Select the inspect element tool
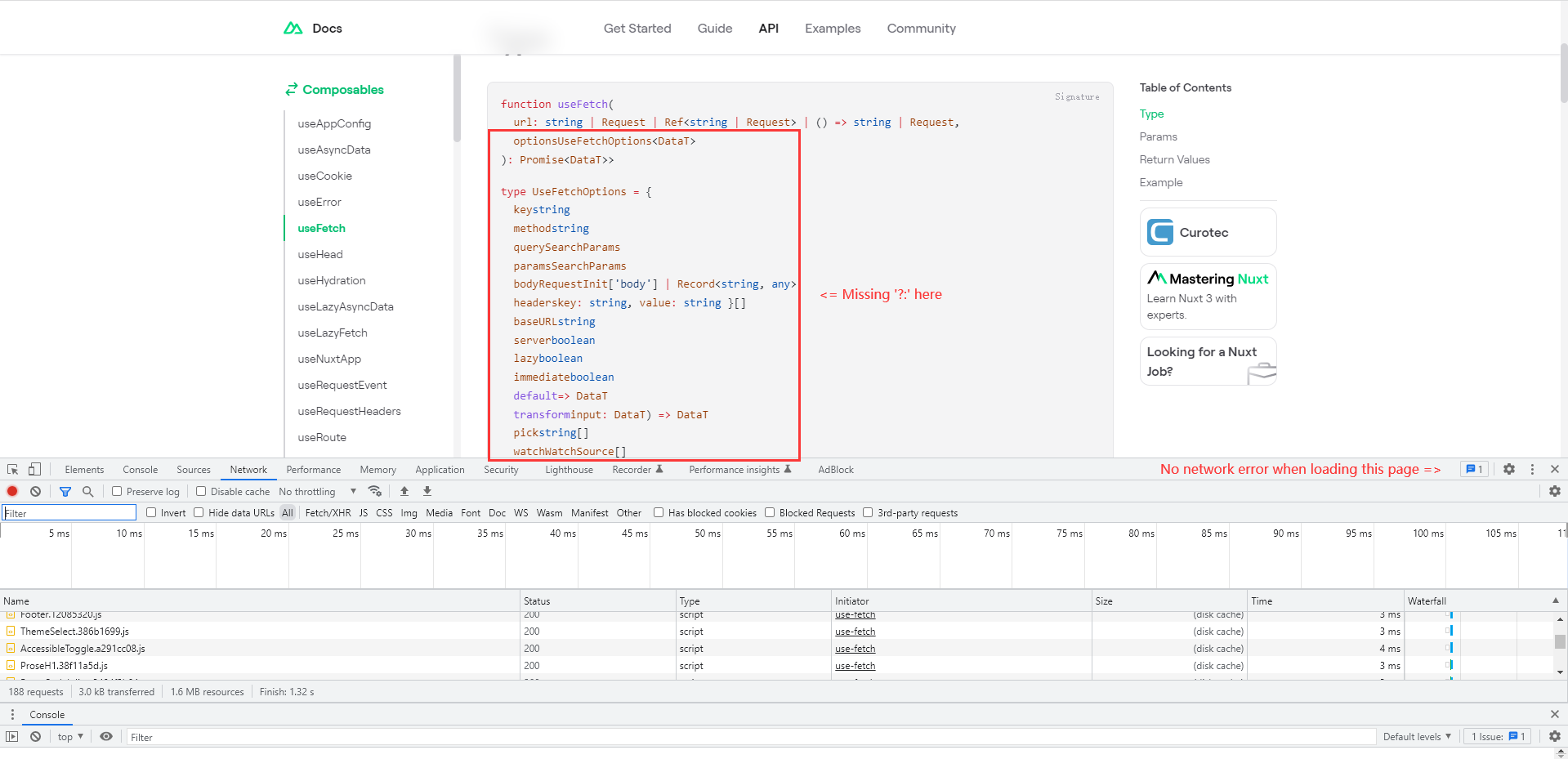The image size is (1568, 759). tap(11, 469)
